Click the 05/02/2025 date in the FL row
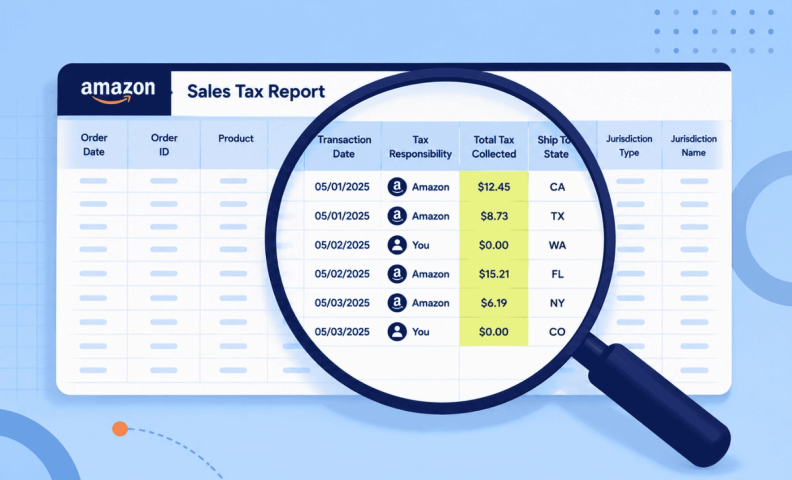792x480 pixels. click(342, 274)
